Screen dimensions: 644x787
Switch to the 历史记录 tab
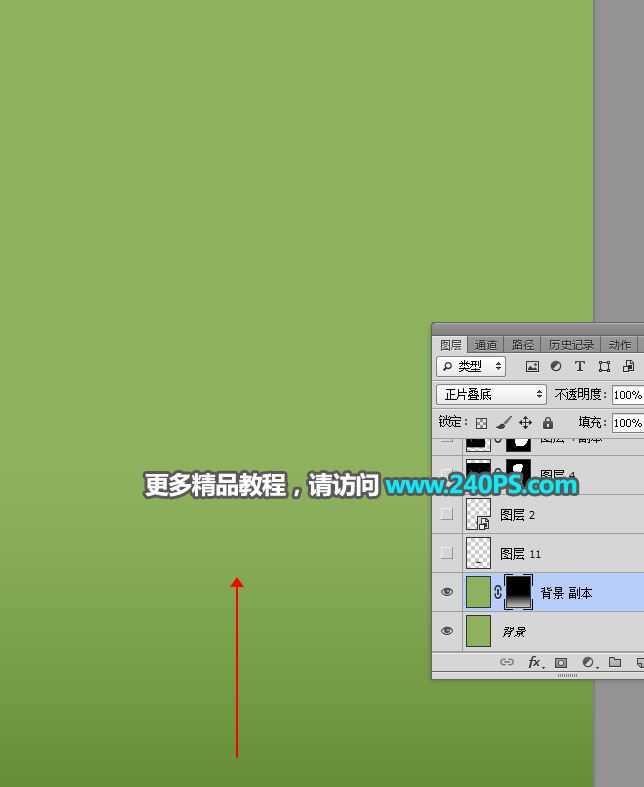[x=571, y=345]
